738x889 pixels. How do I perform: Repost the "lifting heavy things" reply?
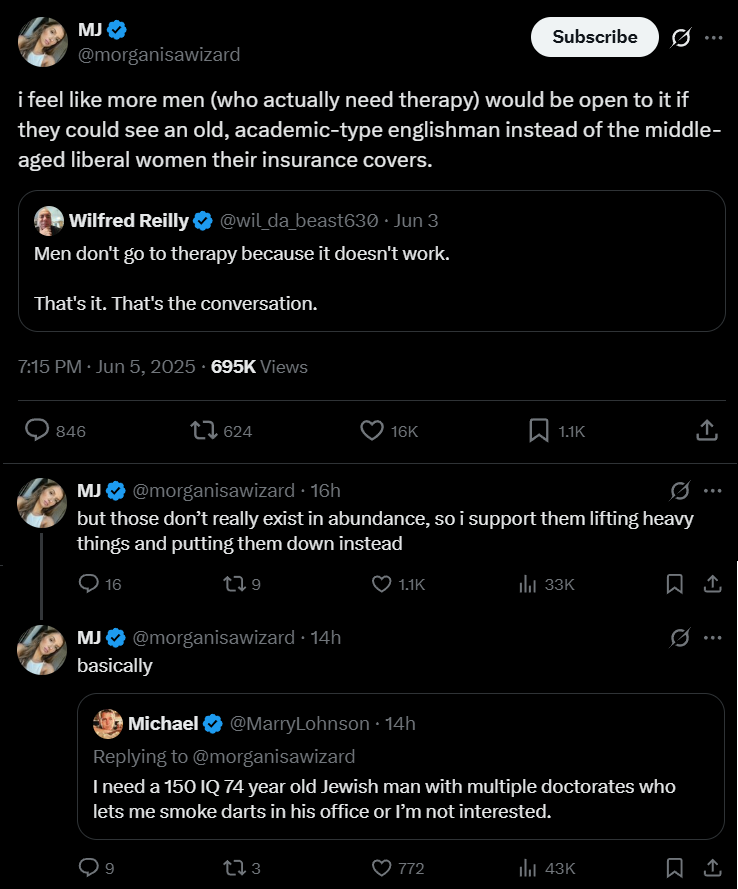point(230,584)
